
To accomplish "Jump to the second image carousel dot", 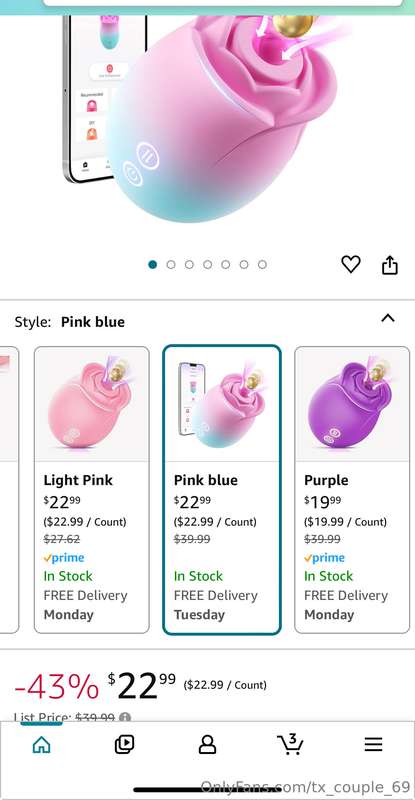I will (x=171, y=264).
